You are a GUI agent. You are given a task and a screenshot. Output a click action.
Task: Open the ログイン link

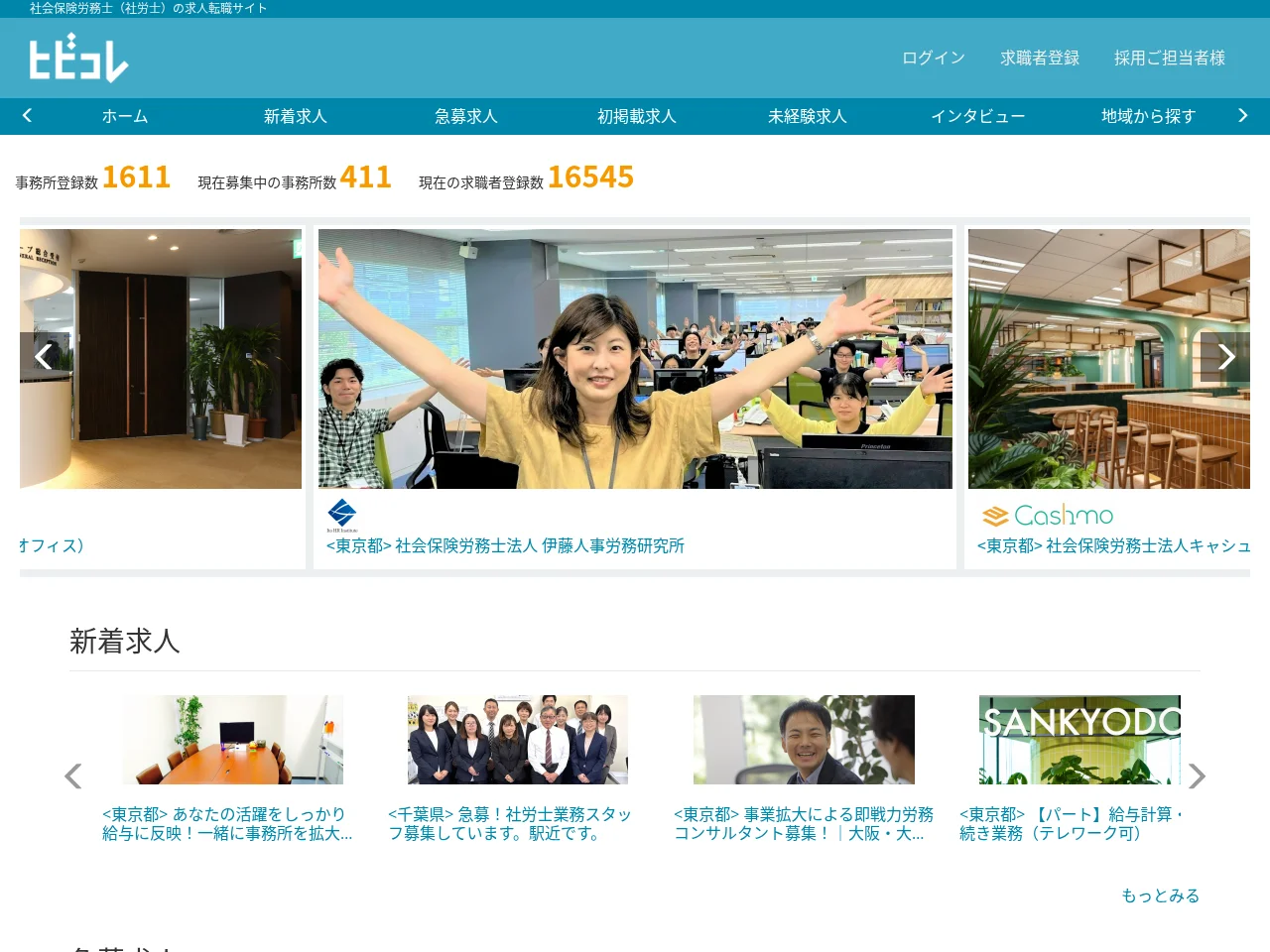tap(934, 58)
